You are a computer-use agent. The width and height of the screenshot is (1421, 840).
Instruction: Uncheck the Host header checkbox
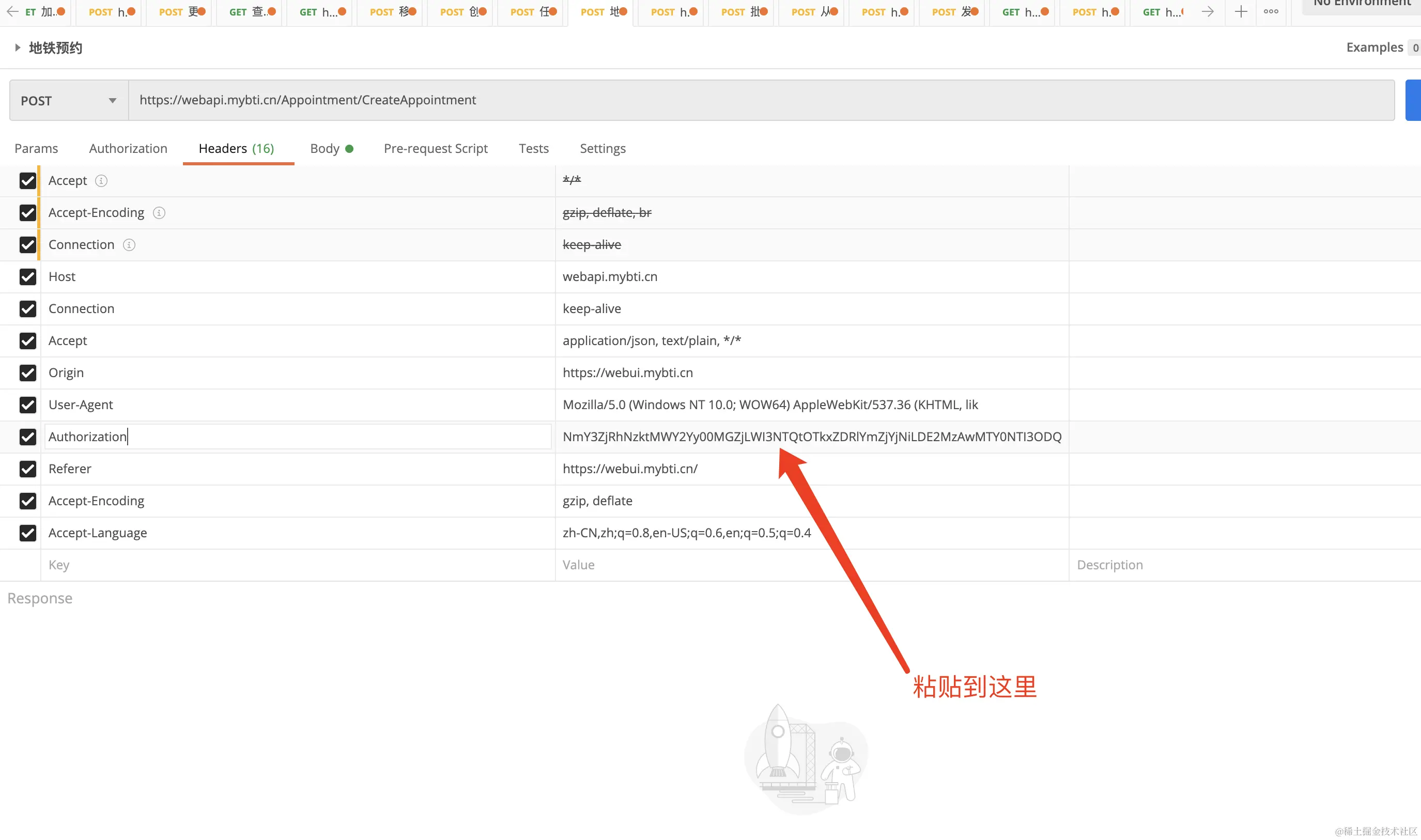(28, 277)
